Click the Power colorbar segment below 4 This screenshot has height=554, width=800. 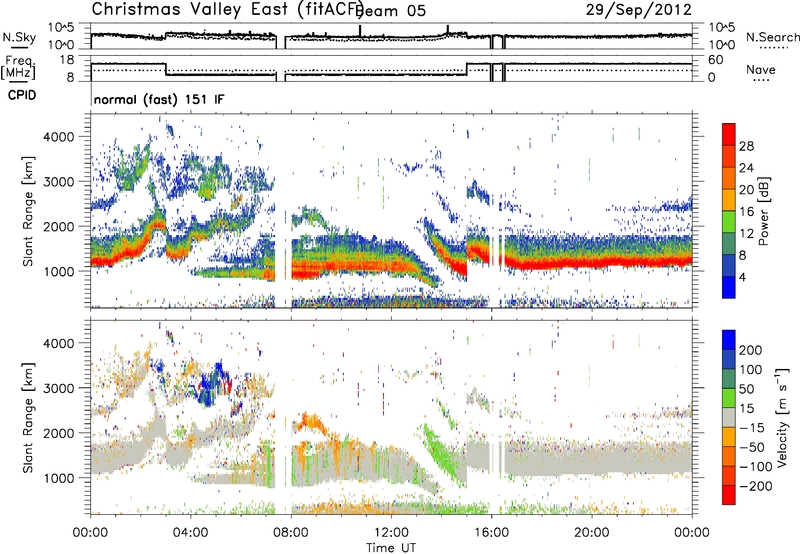pos(729,287)
